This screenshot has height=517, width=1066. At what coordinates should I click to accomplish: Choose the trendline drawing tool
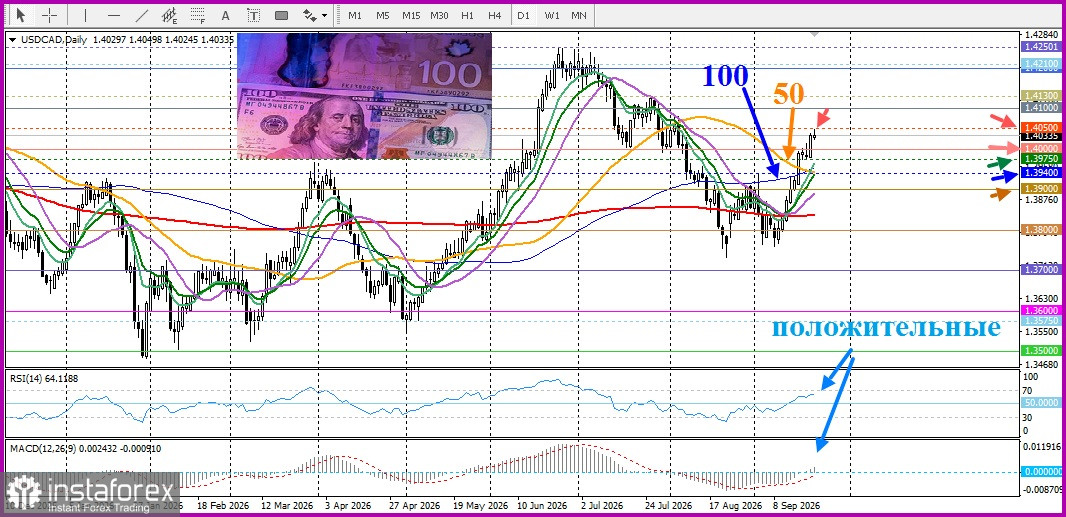(141, 15)
